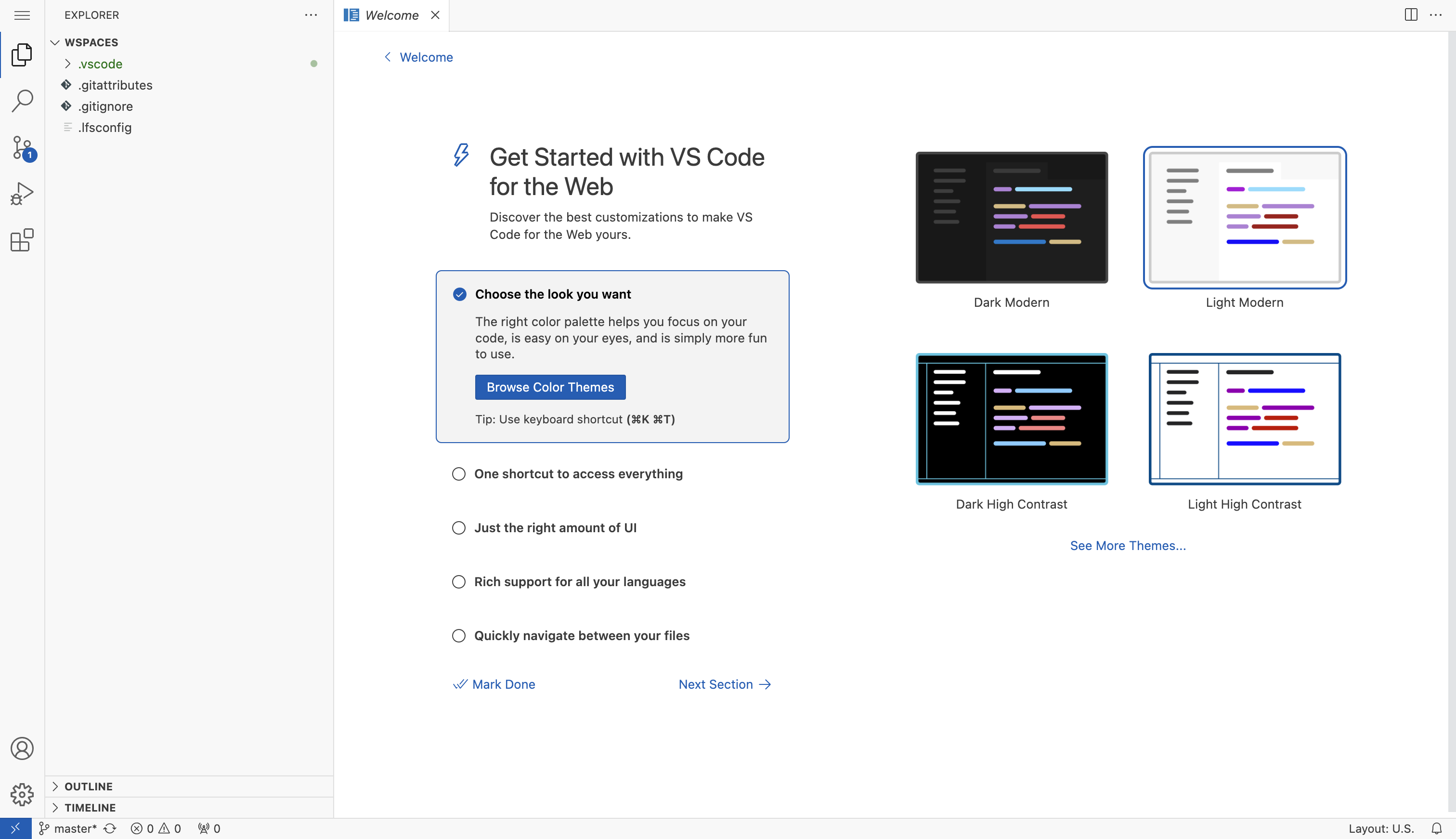Open errors and warnings status entry
This screenshot has height=839, width=1456.
coord(156,828)
